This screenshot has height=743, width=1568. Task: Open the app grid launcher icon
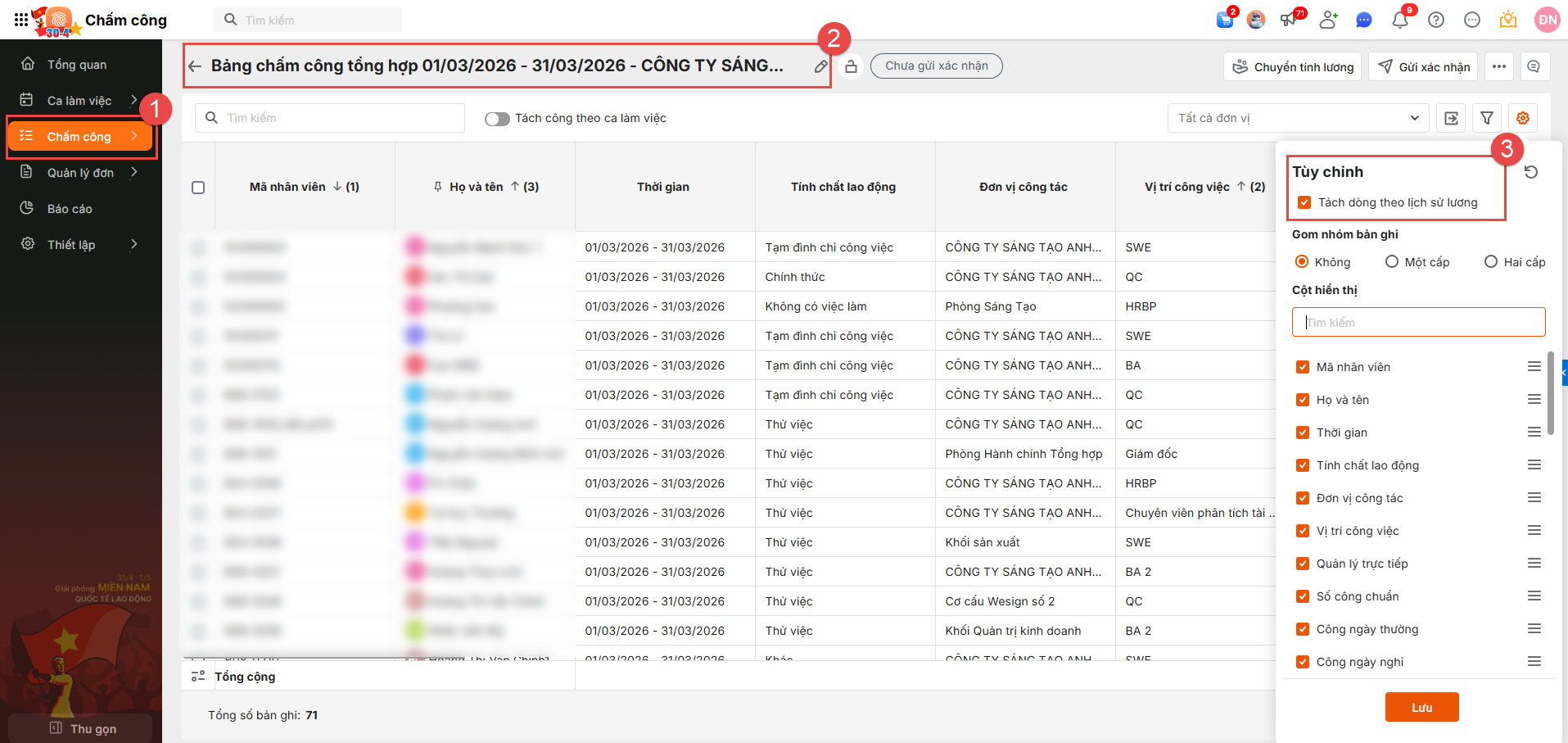pos(20,20)
